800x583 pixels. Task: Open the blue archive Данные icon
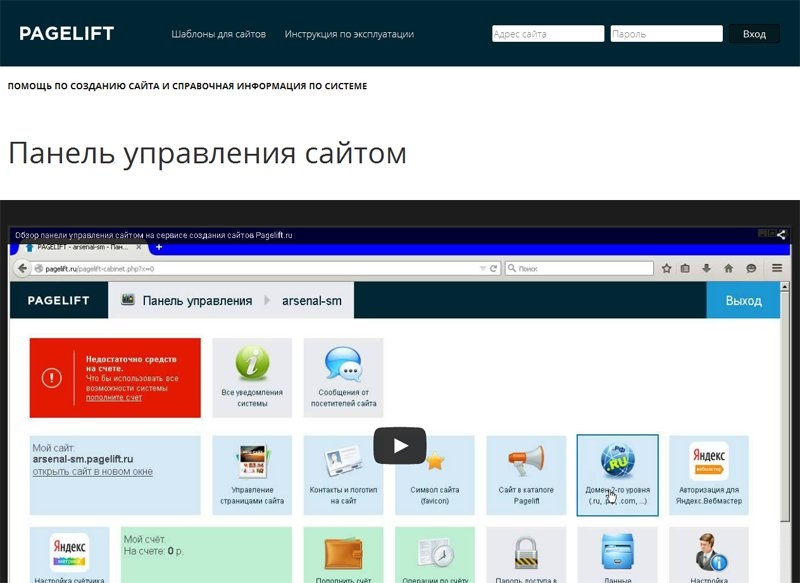(x=617, y=551)
